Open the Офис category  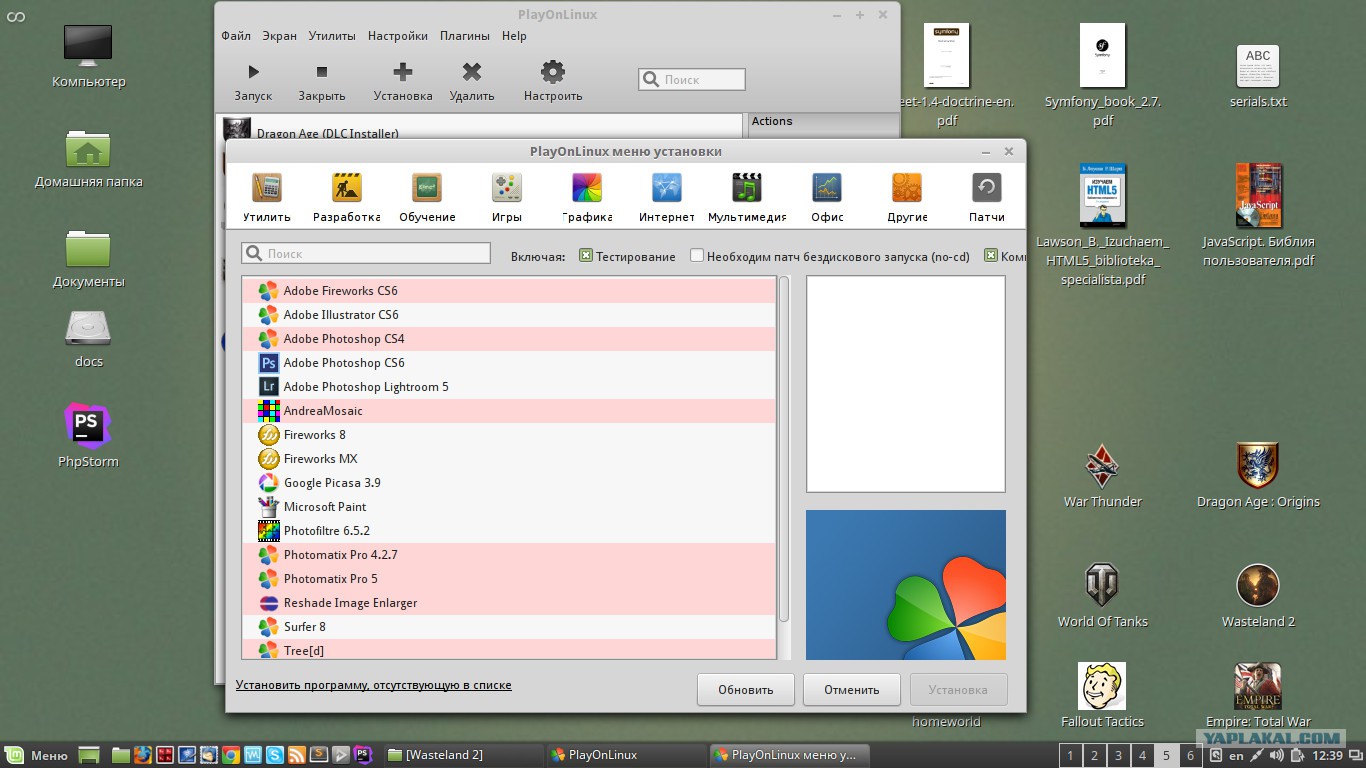click(827, 197)
